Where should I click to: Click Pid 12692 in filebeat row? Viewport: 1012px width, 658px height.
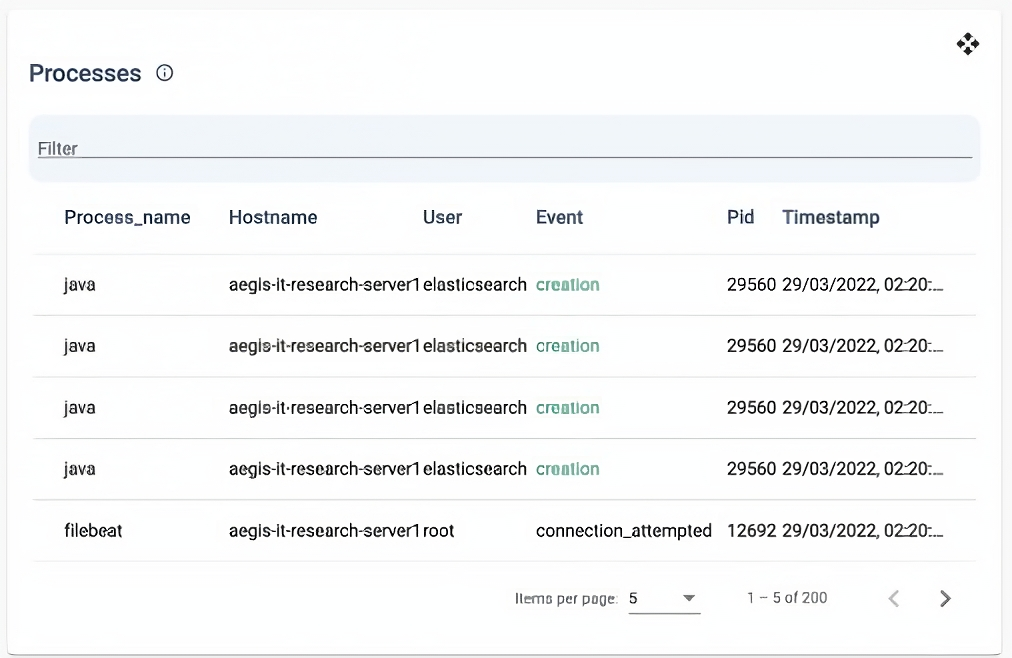click(751, 531)
